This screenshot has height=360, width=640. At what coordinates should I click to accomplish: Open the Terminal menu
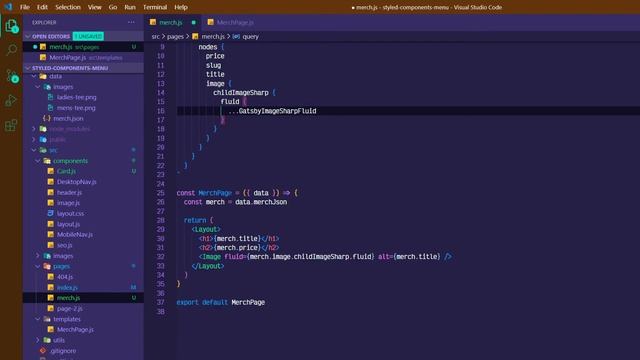pos(155,7)
